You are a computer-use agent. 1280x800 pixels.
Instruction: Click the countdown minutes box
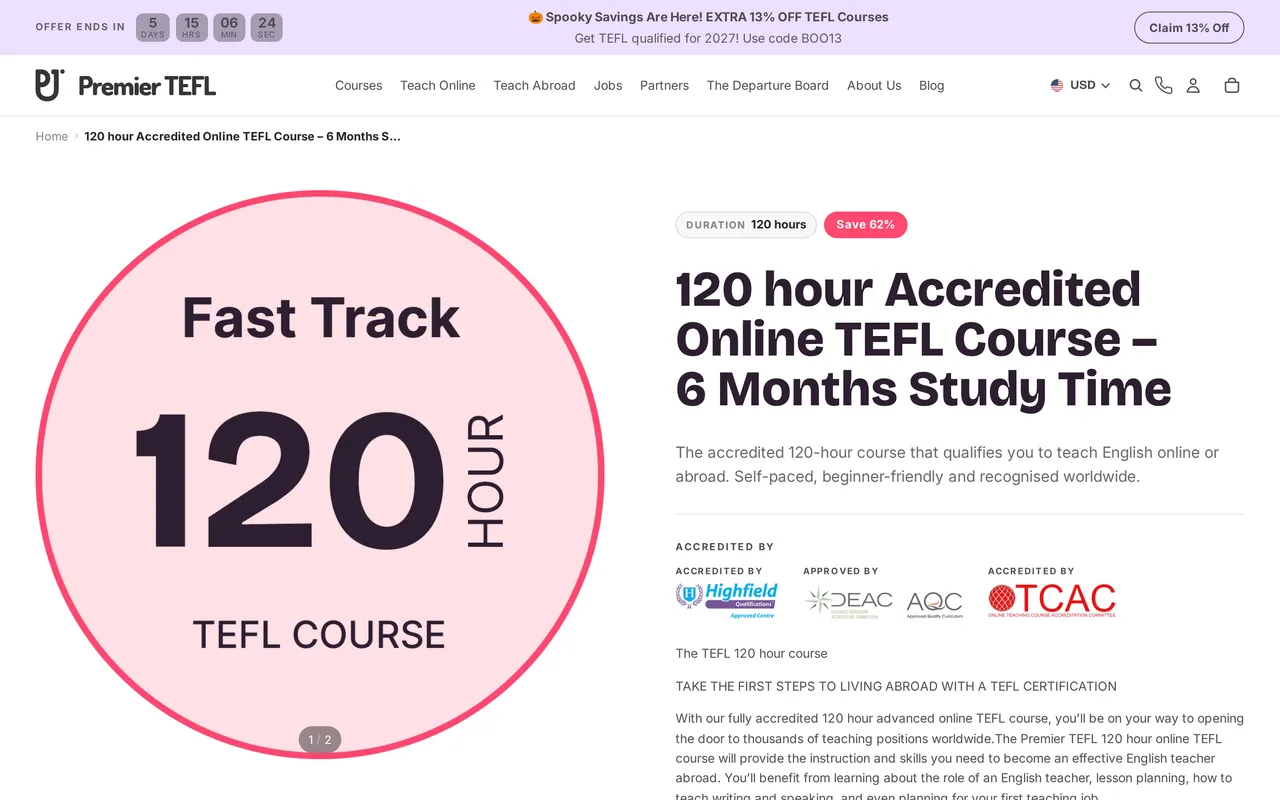point(229,28)
